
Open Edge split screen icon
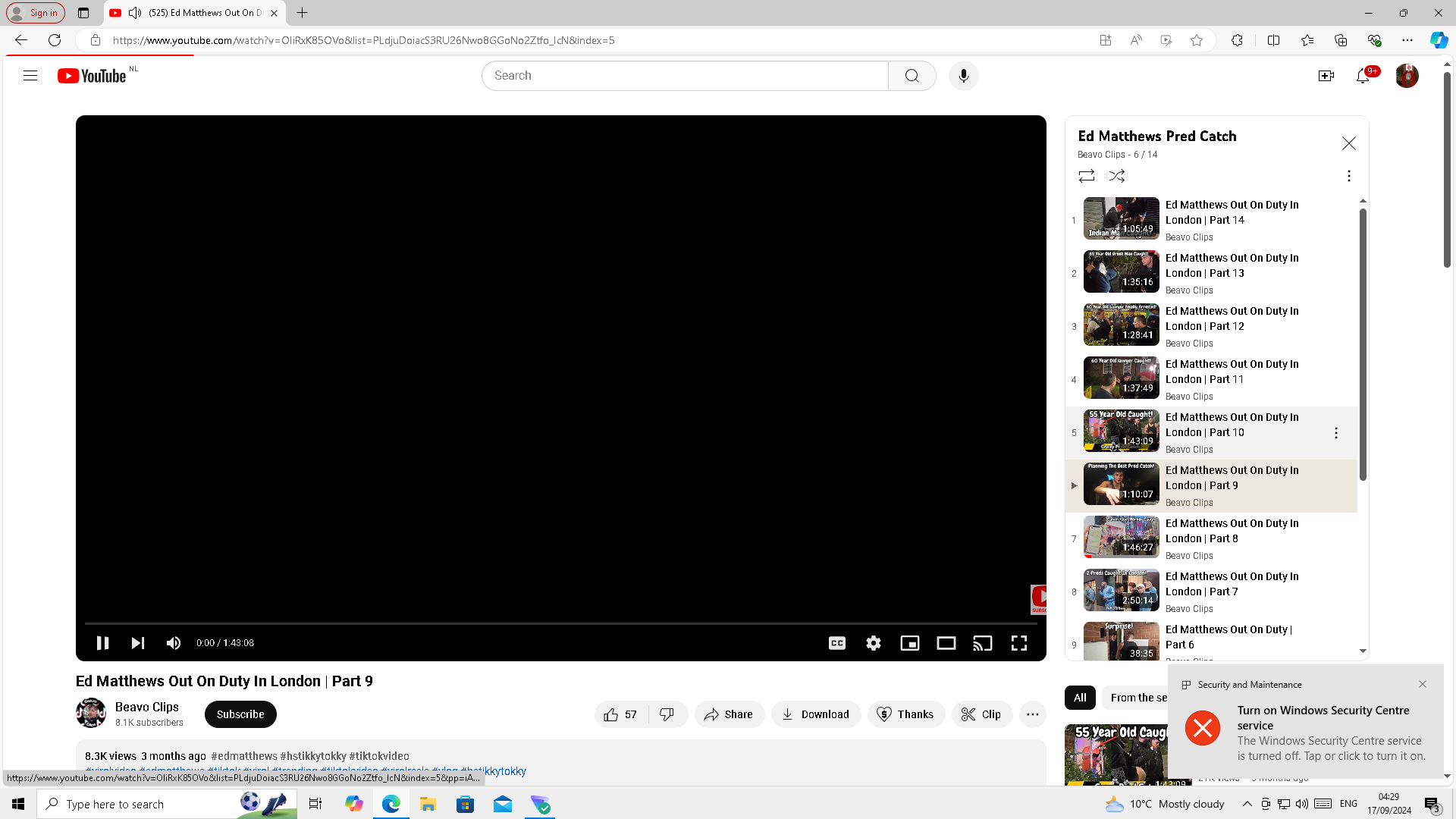[x=1274, y=40]
